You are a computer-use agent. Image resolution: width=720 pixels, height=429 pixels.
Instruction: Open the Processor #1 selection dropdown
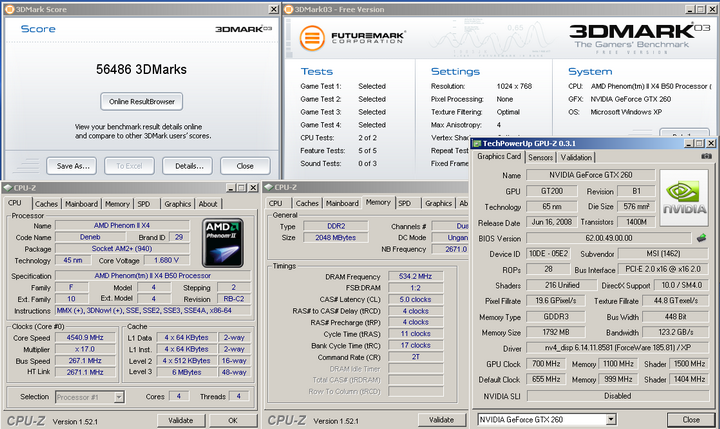click(119, 397)
